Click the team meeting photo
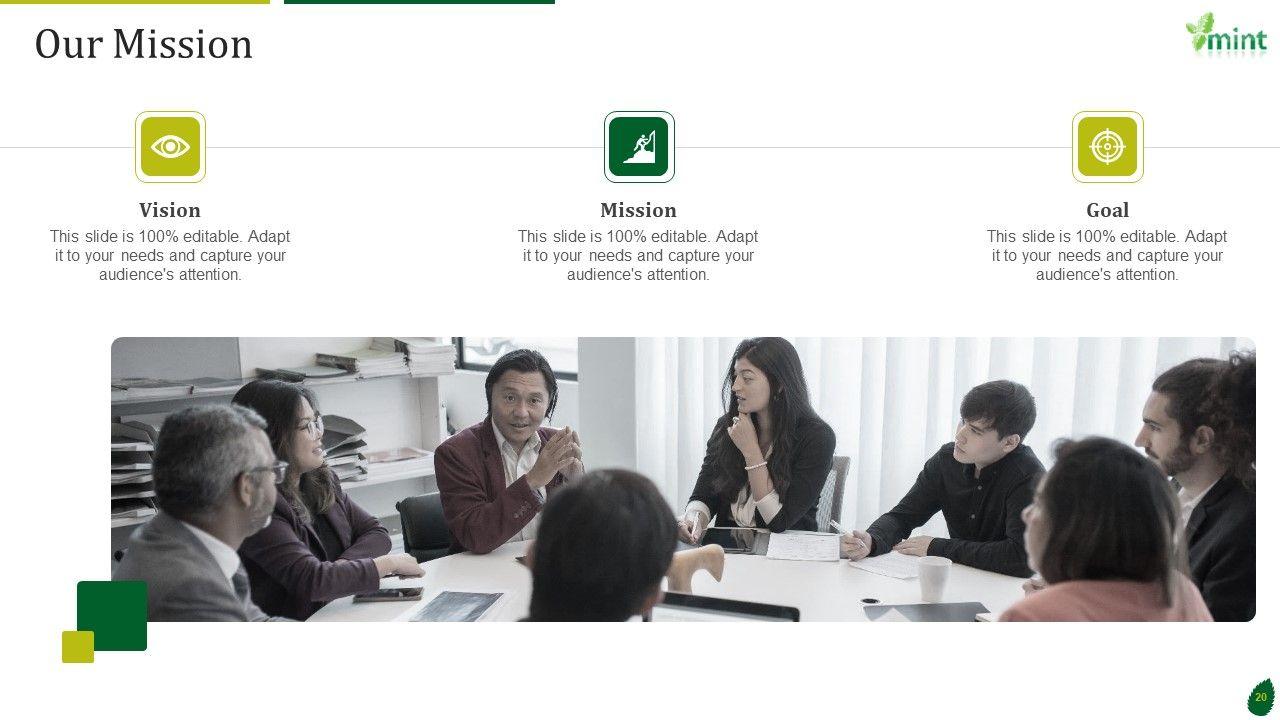The height and width of the screenshot is (720, 1280). [683, 479]
